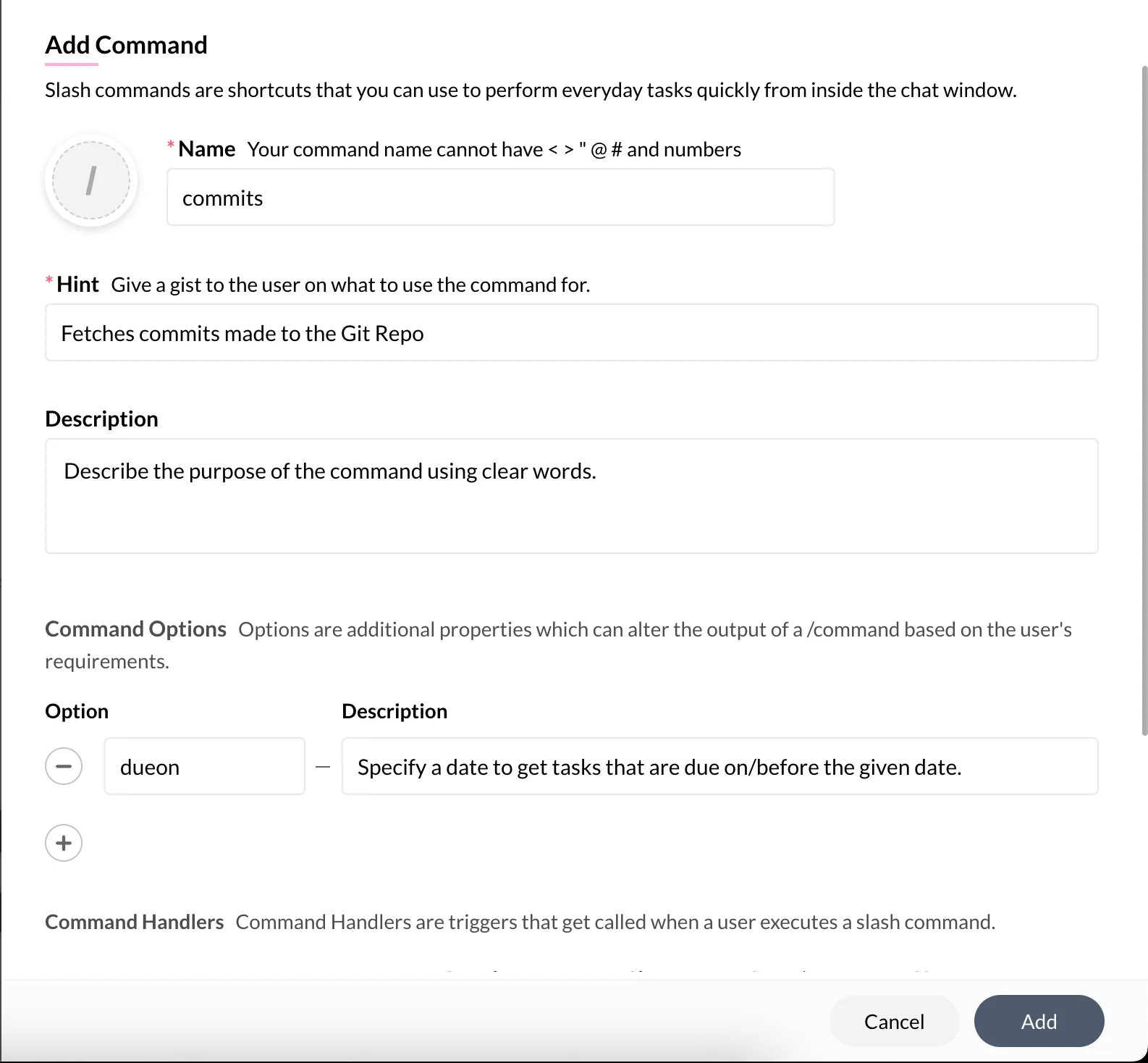
Task: Click the Add Command heading
Action: (x=126, y=45)
